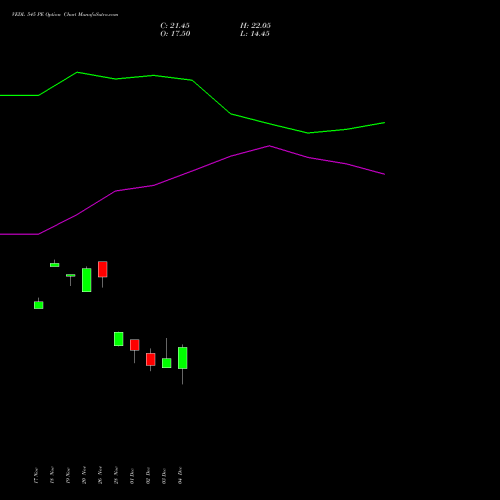Select the red candlestick above 26 Nov
This screenshot has height=500, width=500.
click(x=103, y=269)
